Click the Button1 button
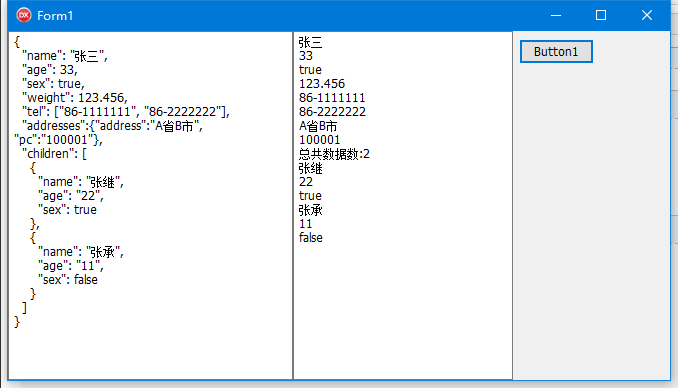Screen dimensions: 678x388 (x=556, y=51)
